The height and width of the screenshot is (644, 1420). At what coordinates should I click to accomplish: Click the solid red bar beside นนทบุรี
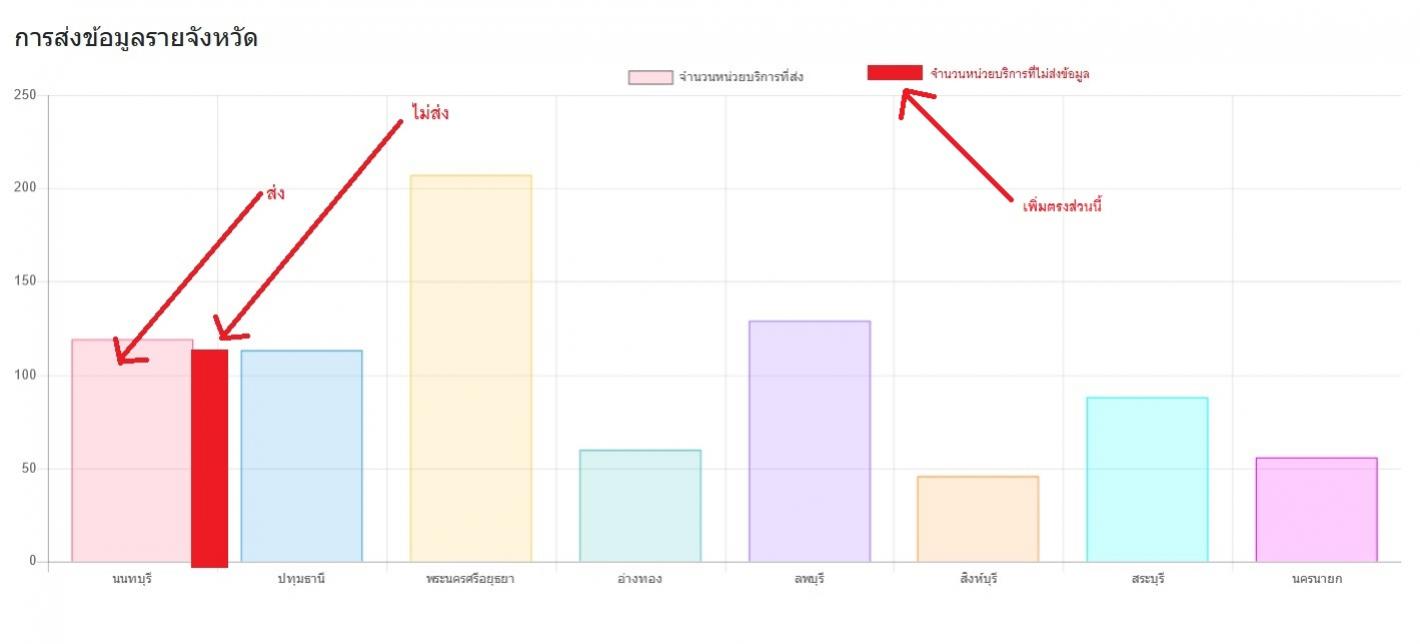click(209, 458)
